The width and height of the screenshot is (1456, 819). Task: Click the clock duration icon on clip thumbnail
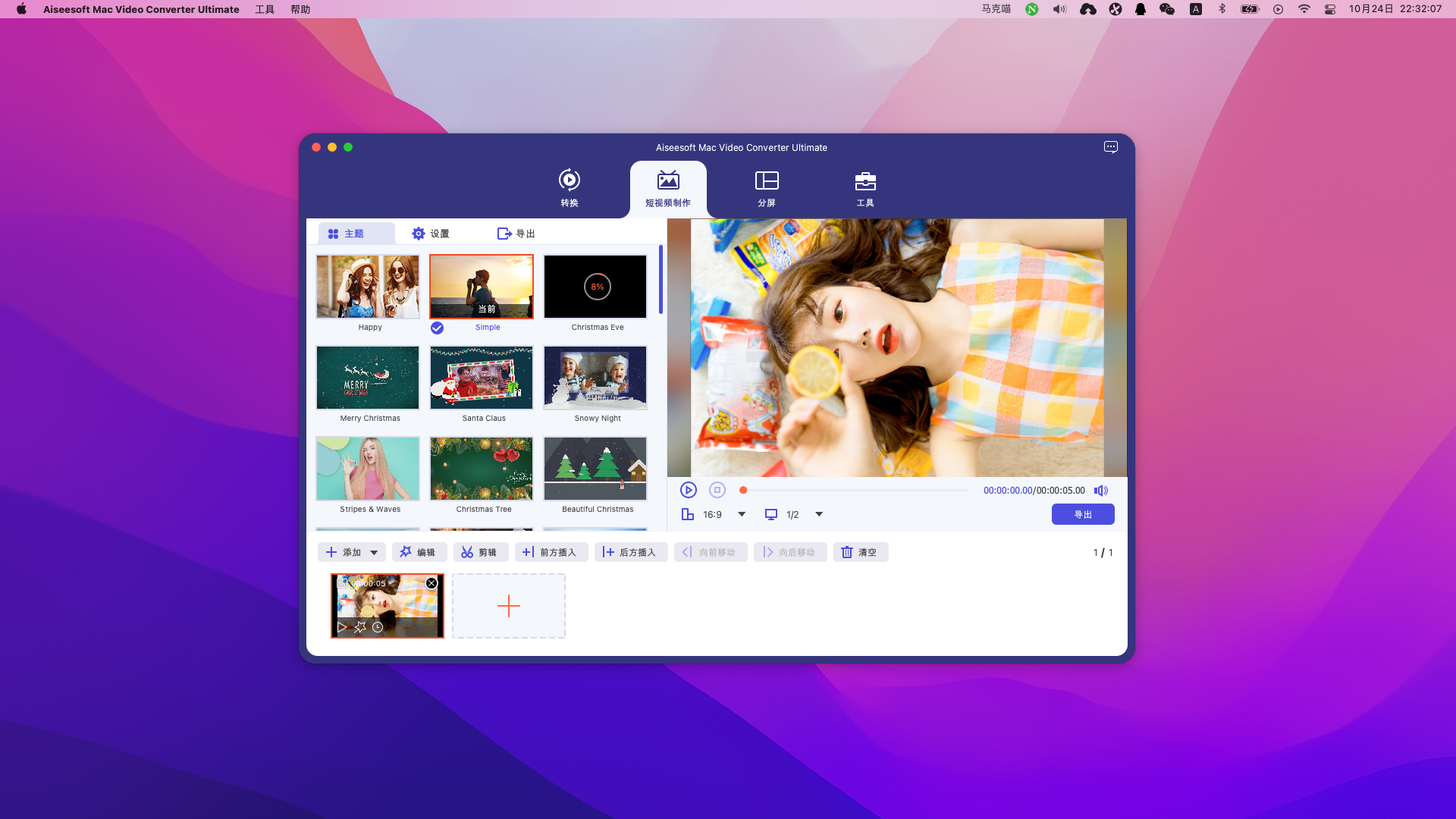pyautogui.click(x=378, y=627)
